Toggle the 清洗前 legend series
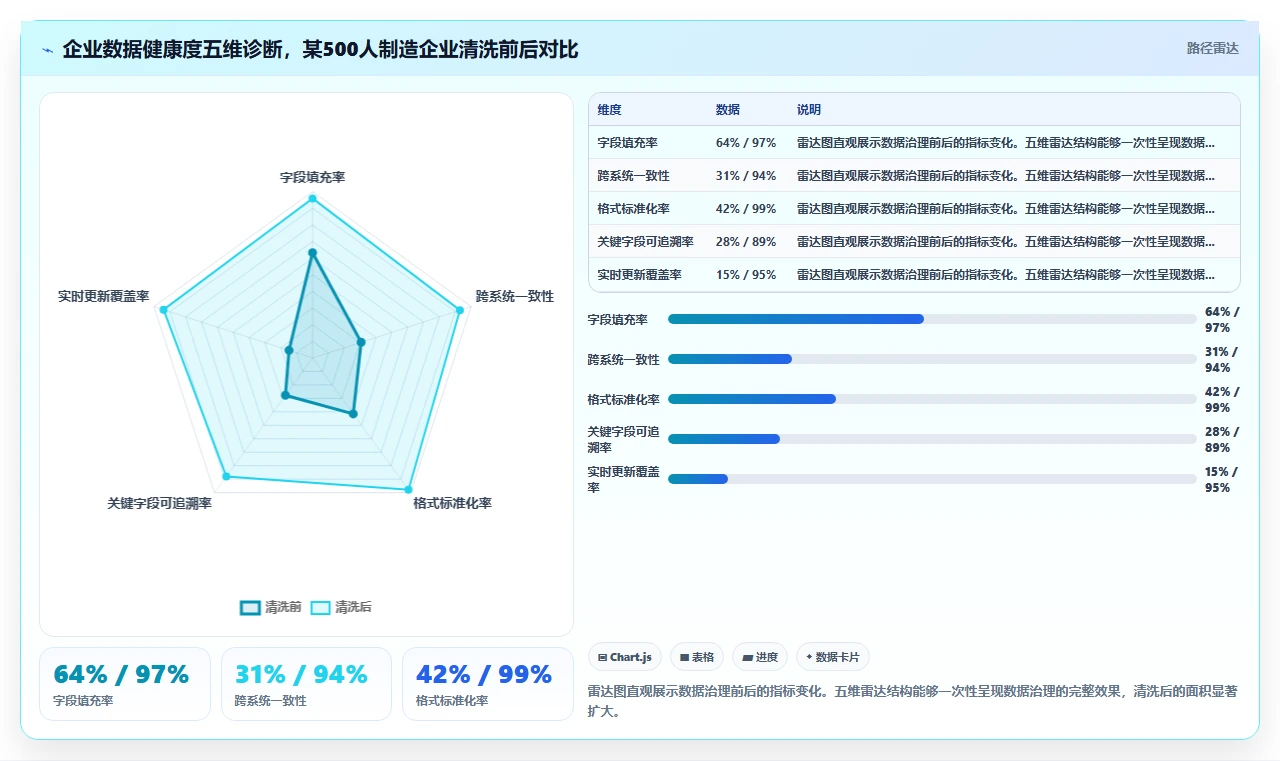Viewport: 1280px width, 761px height. point(271,607)
